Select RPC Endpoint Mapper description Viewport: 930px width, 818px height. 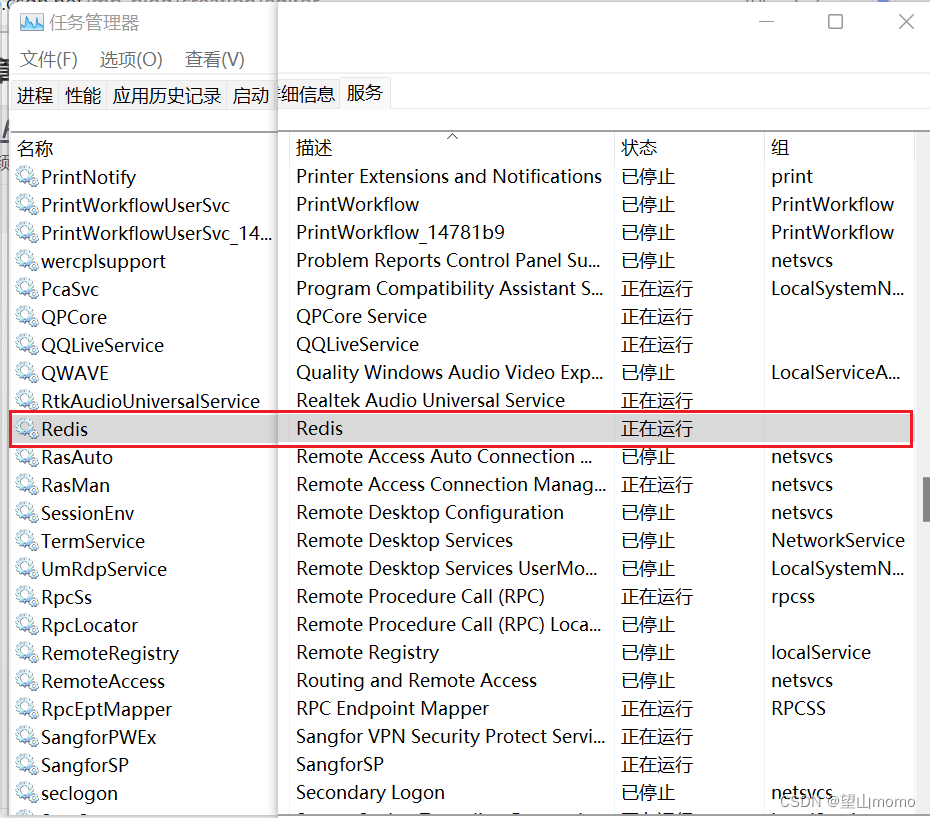[392, 708]
